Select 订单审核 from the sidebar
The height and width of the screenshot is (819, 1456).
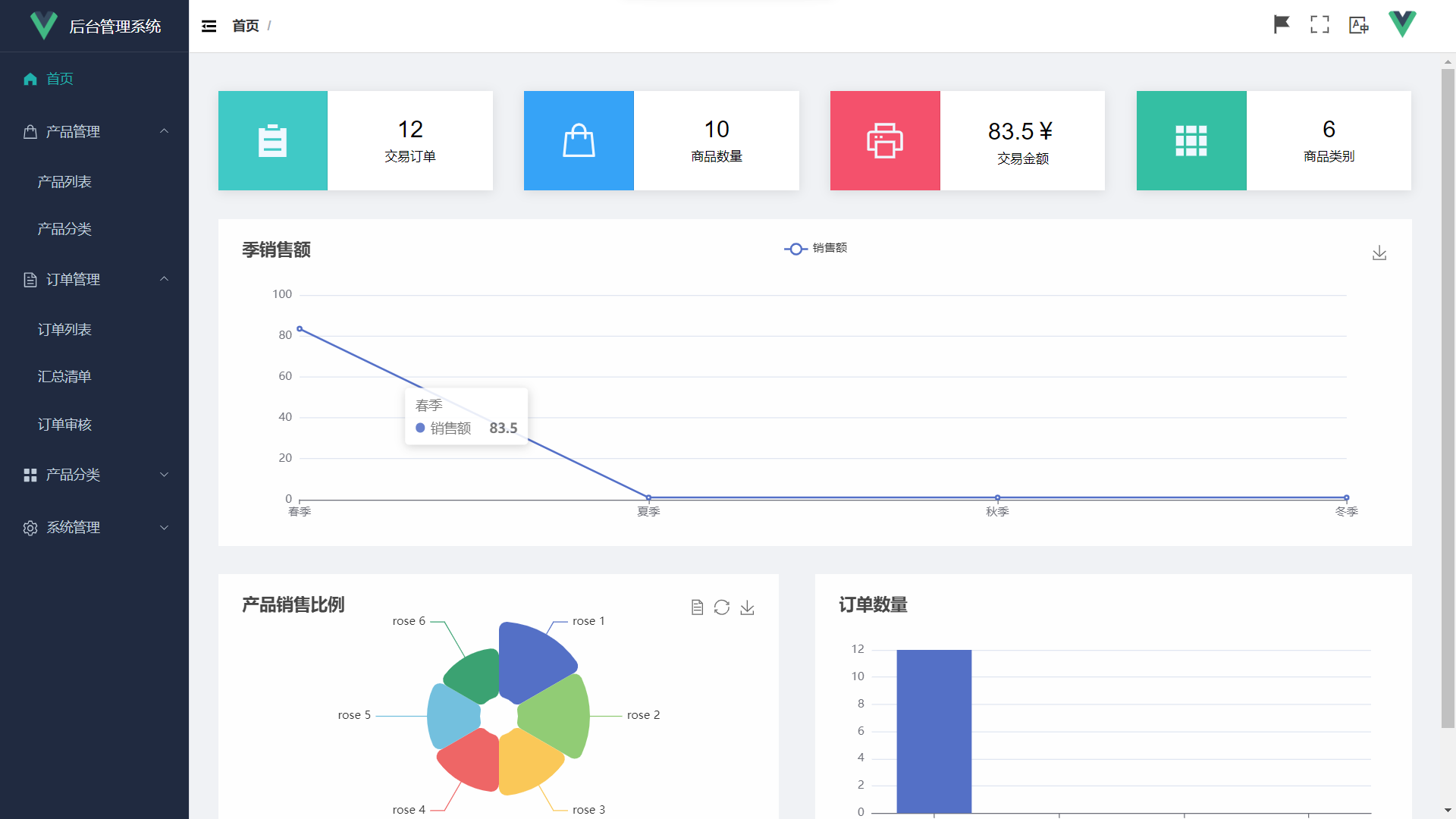point(65,424)
